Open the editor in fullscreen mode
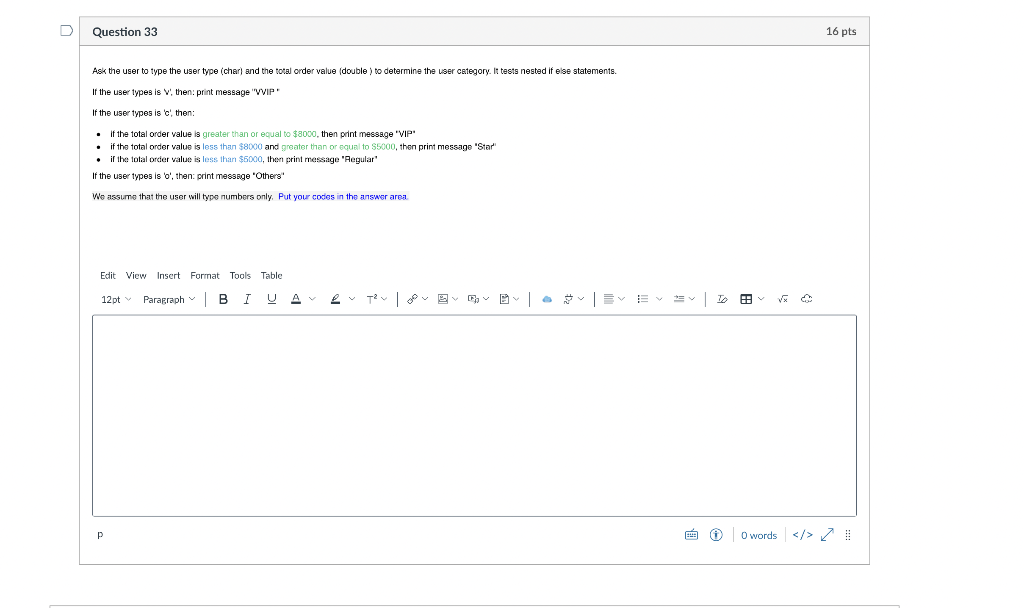The height and width of the screenshot is (608, 1024). tap(826, 535)
